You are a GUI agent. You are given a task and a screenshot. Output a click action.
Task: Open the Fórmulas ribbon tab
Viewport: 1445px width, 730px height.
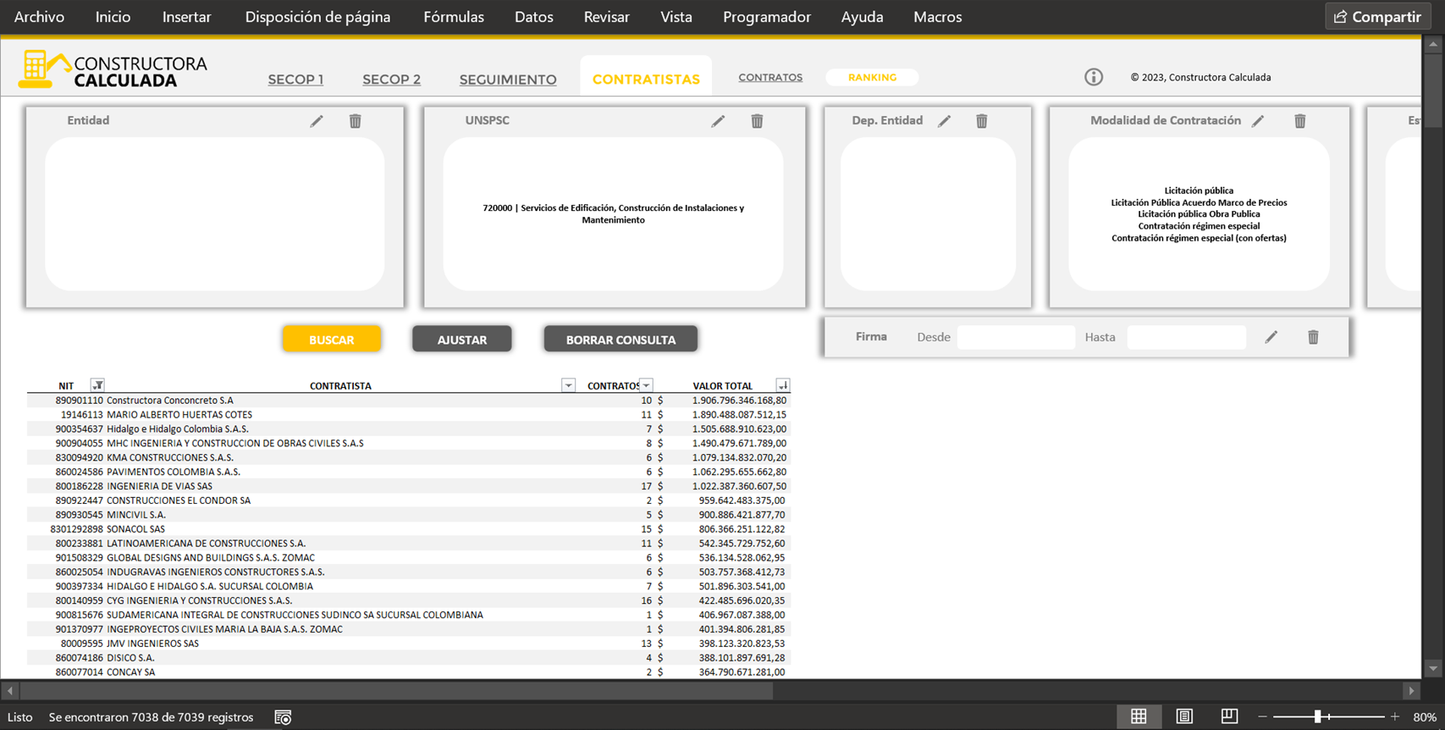point(453,17)
